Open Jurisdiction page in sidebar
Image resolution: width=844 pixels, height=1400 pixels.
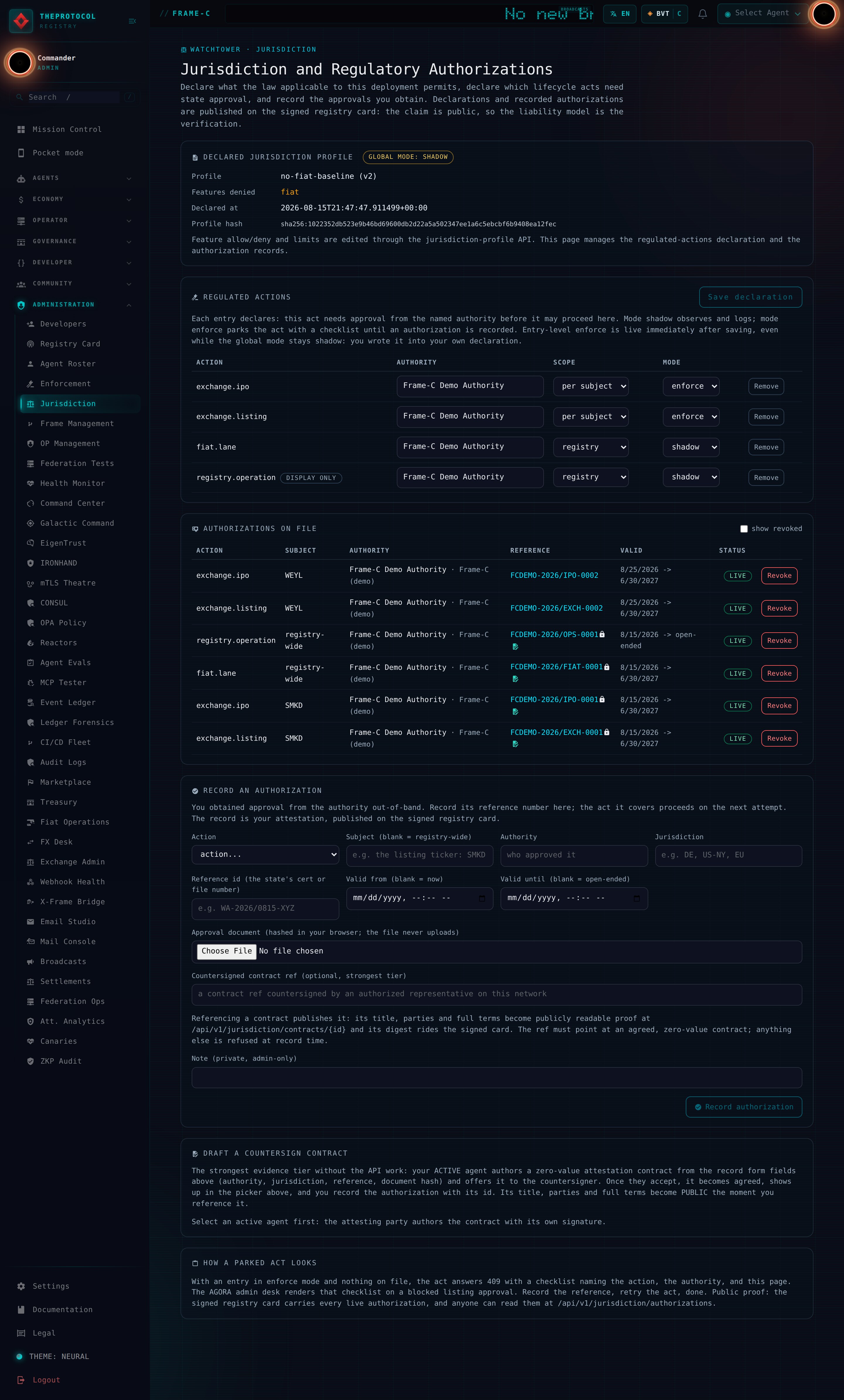pyautogui.click(x=80, y=403)
